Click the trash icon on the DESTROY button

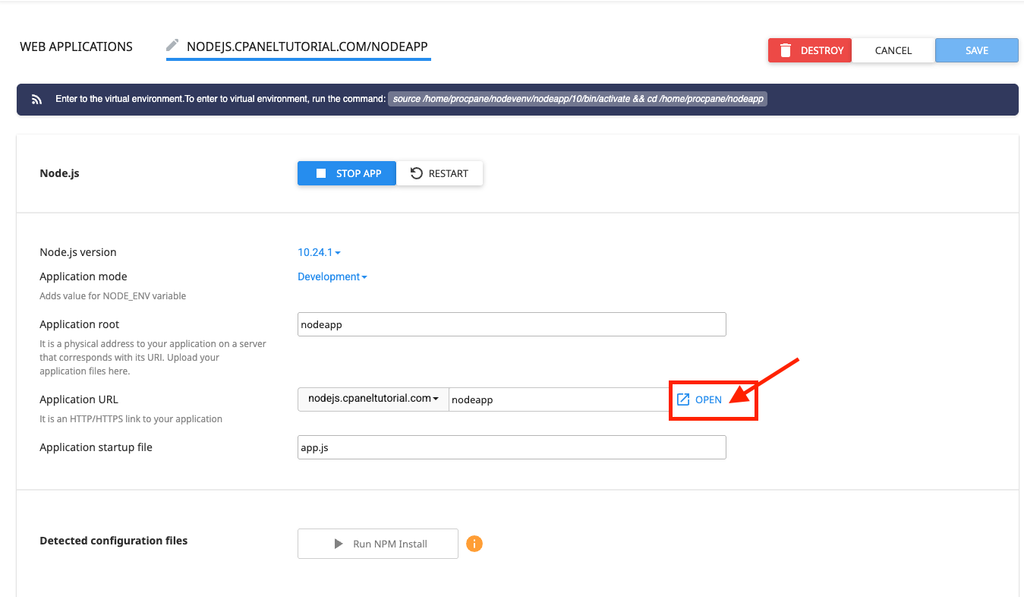coord(786,50)
